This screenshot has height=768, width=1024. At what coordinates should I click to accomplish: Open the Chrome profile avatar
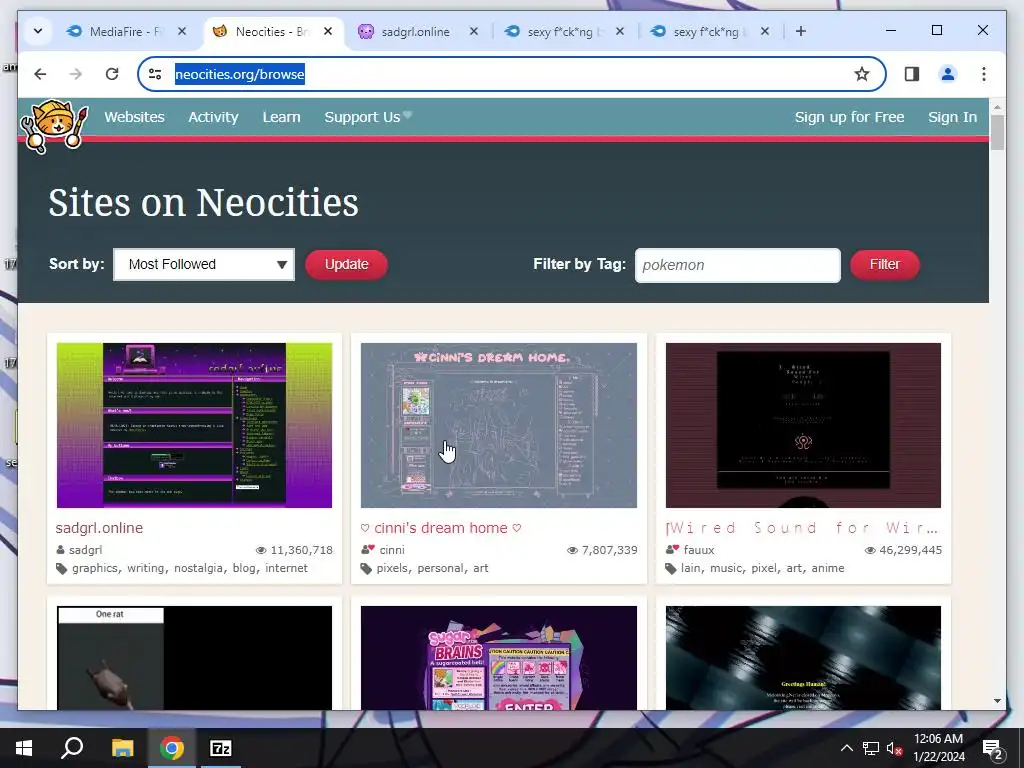tap(948, 74)
